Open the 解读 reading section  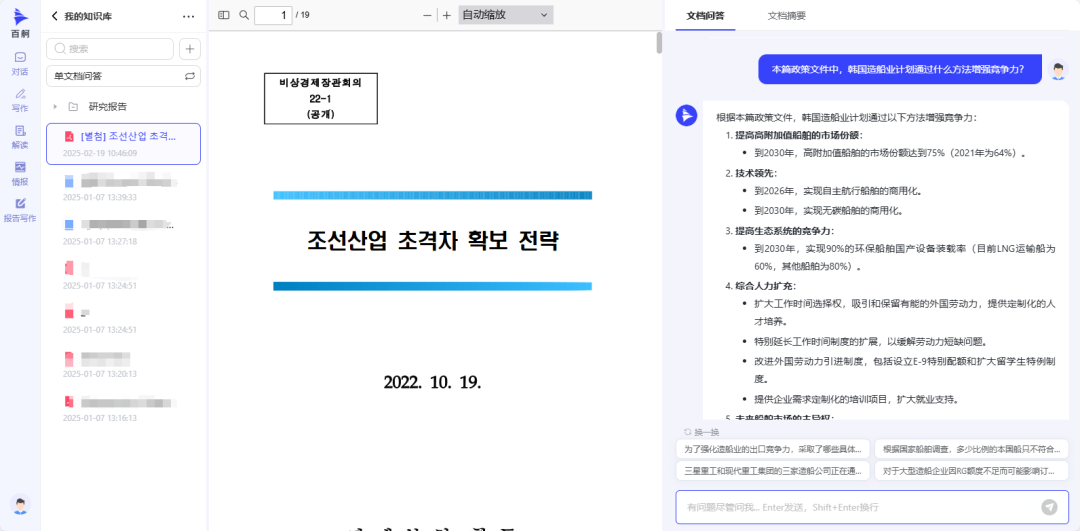click(x=20, y=137)
